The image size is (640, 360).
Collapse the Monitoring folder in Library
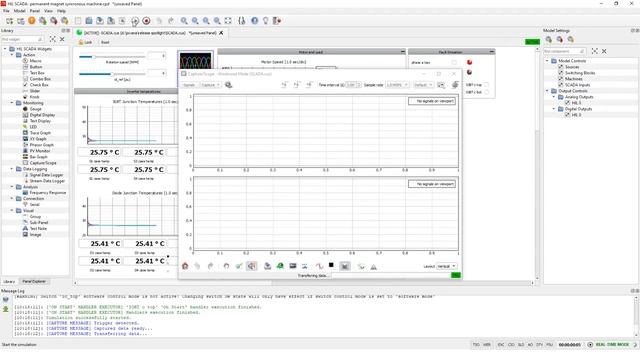tap(12, 103)
